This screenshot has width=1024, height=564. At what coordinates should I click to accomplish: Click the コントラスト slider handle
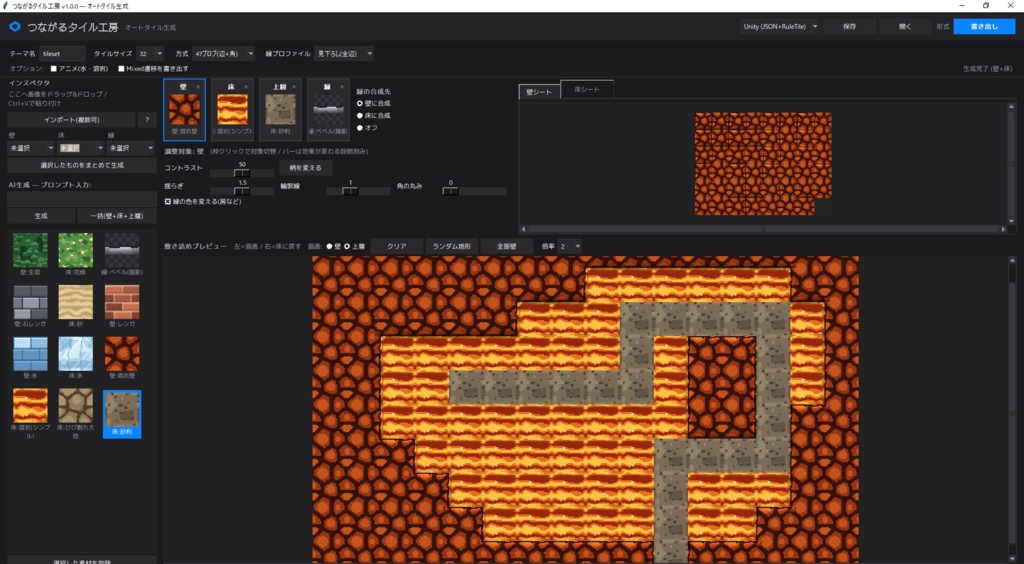242,173
